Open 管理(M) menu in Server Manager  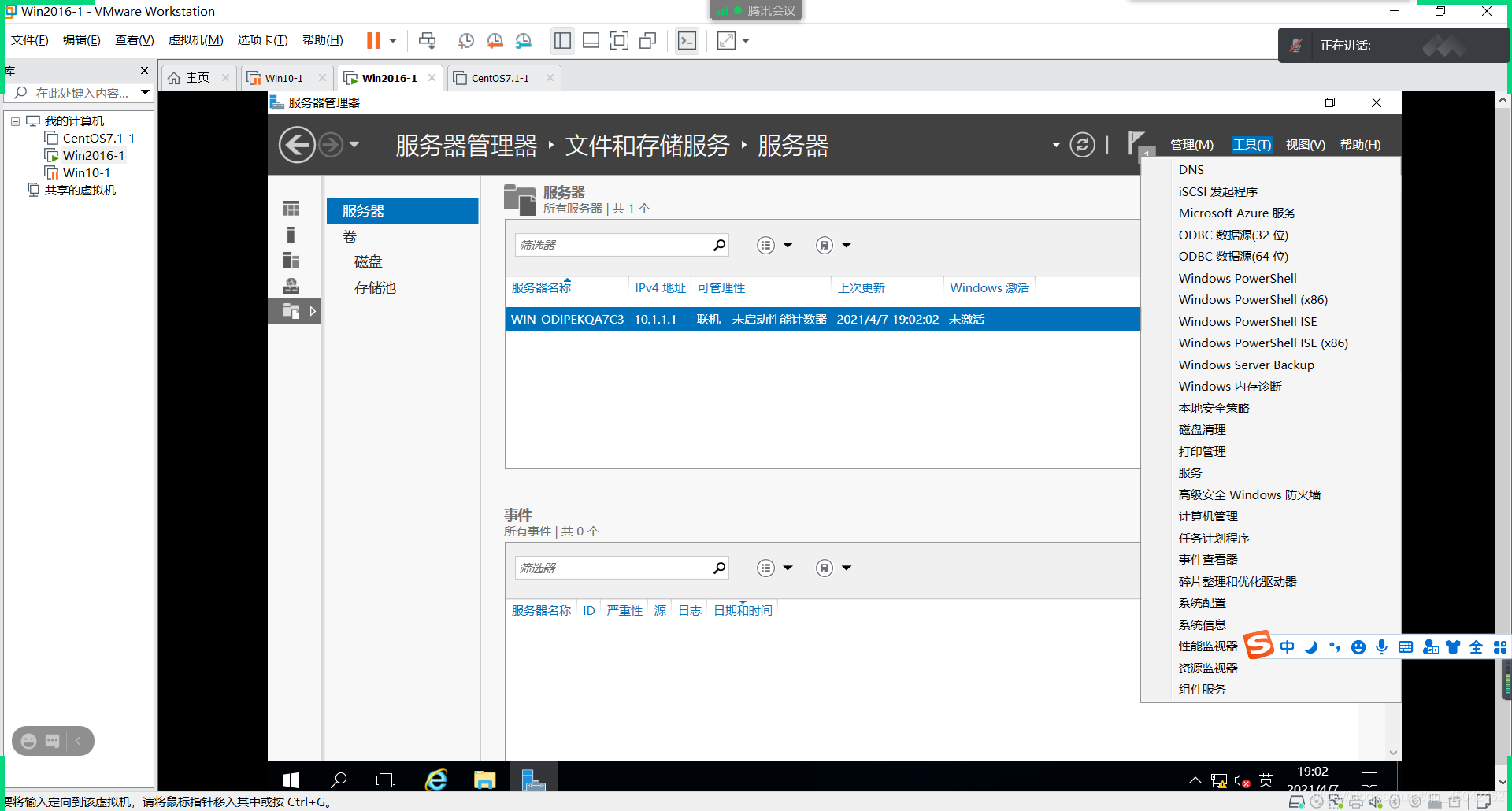pos(1191,145)
